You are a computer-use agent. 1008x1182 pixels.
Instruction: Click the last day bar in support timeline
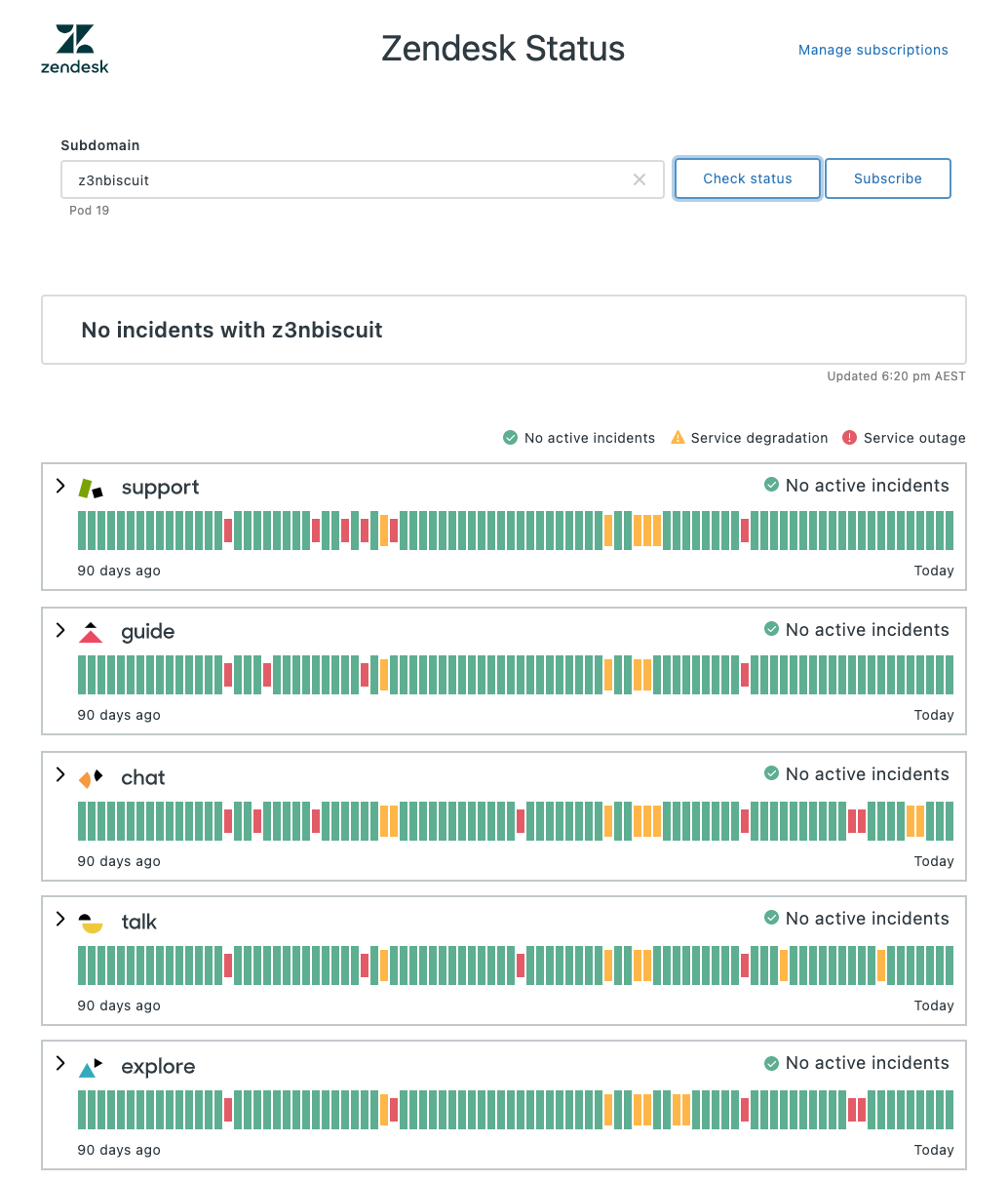tap(950, 531)
